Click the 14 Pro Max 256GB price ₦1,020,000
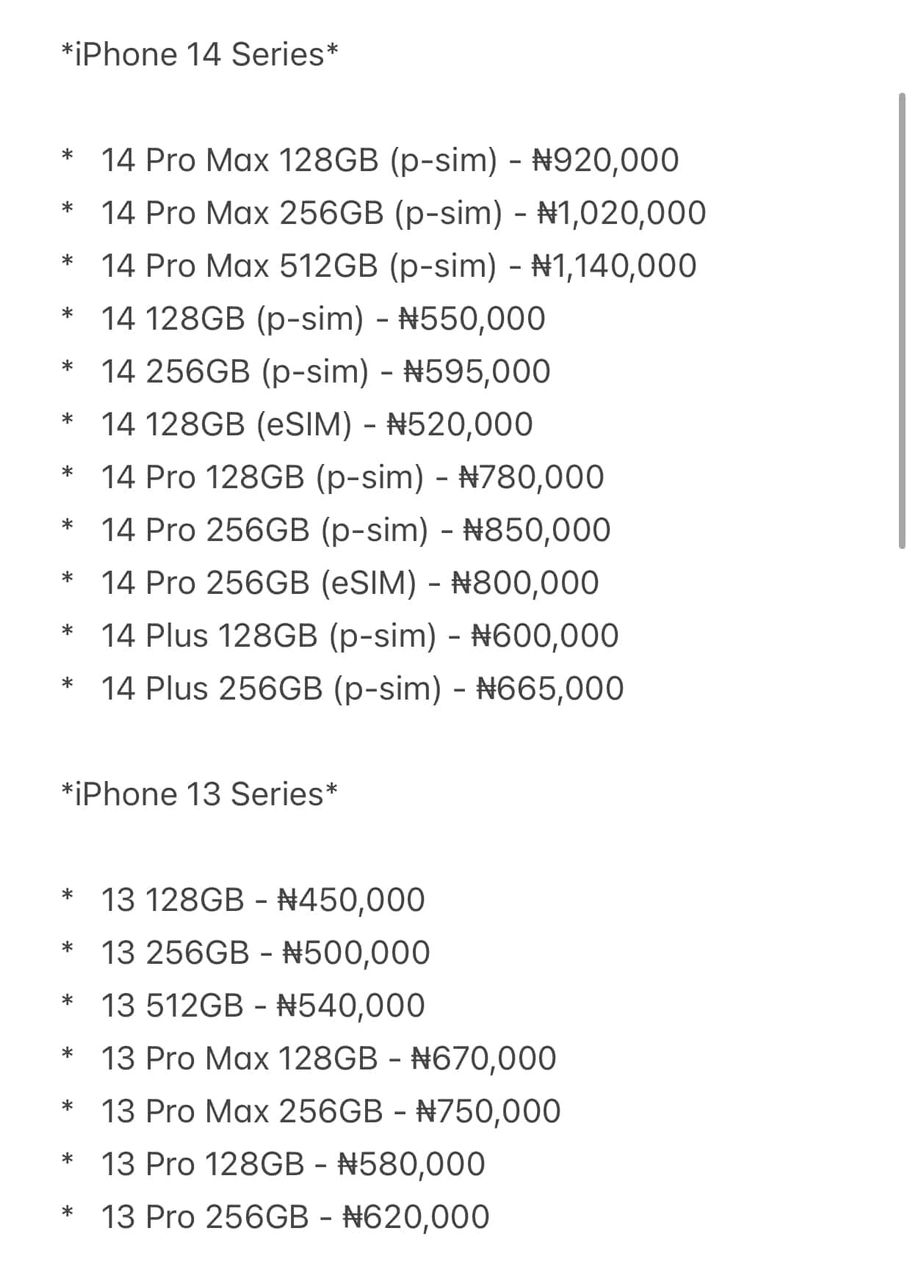Screen dimensions: 912x1280 (622, 213)
